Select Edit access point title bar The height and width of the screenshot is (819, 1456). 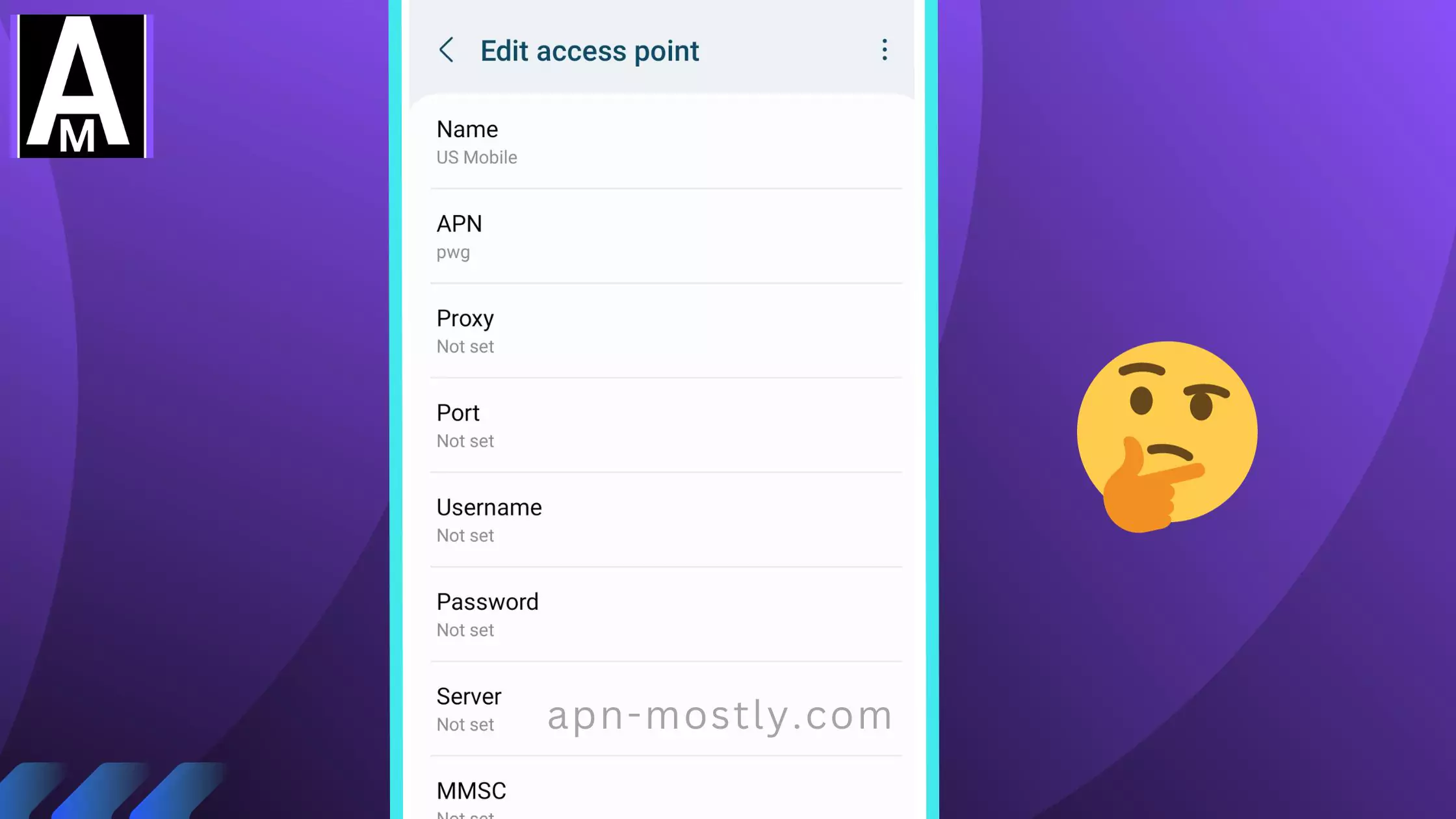[664, 50]
